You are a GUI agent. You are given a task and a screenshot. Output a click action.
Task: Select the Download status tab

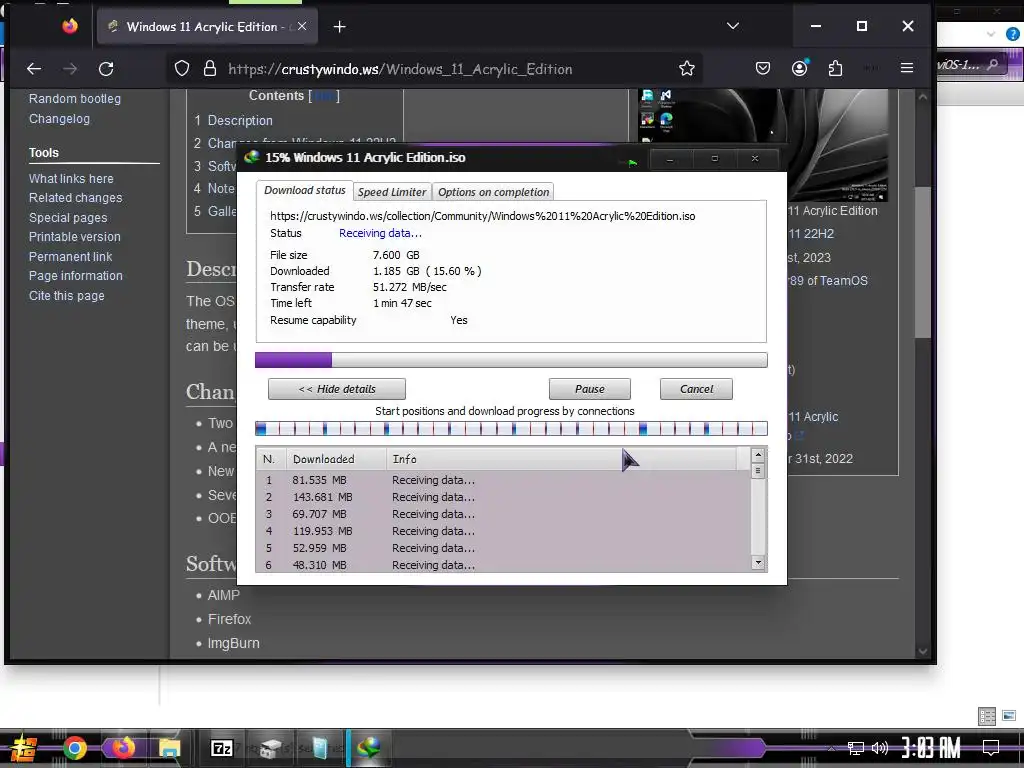pos(304,190)
